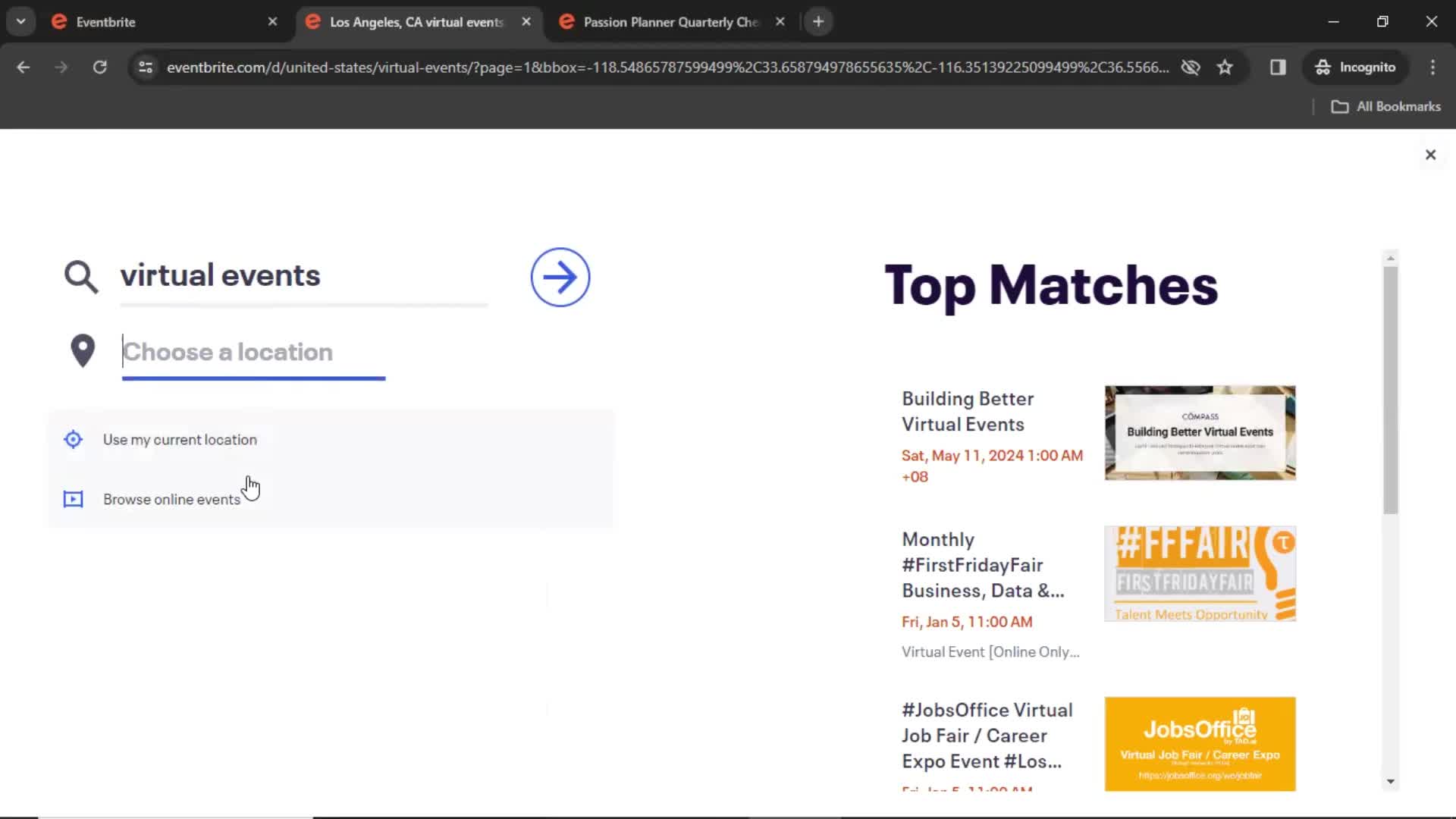Open #JobsOffice Virtual Job Fair listing

point(987,736)
